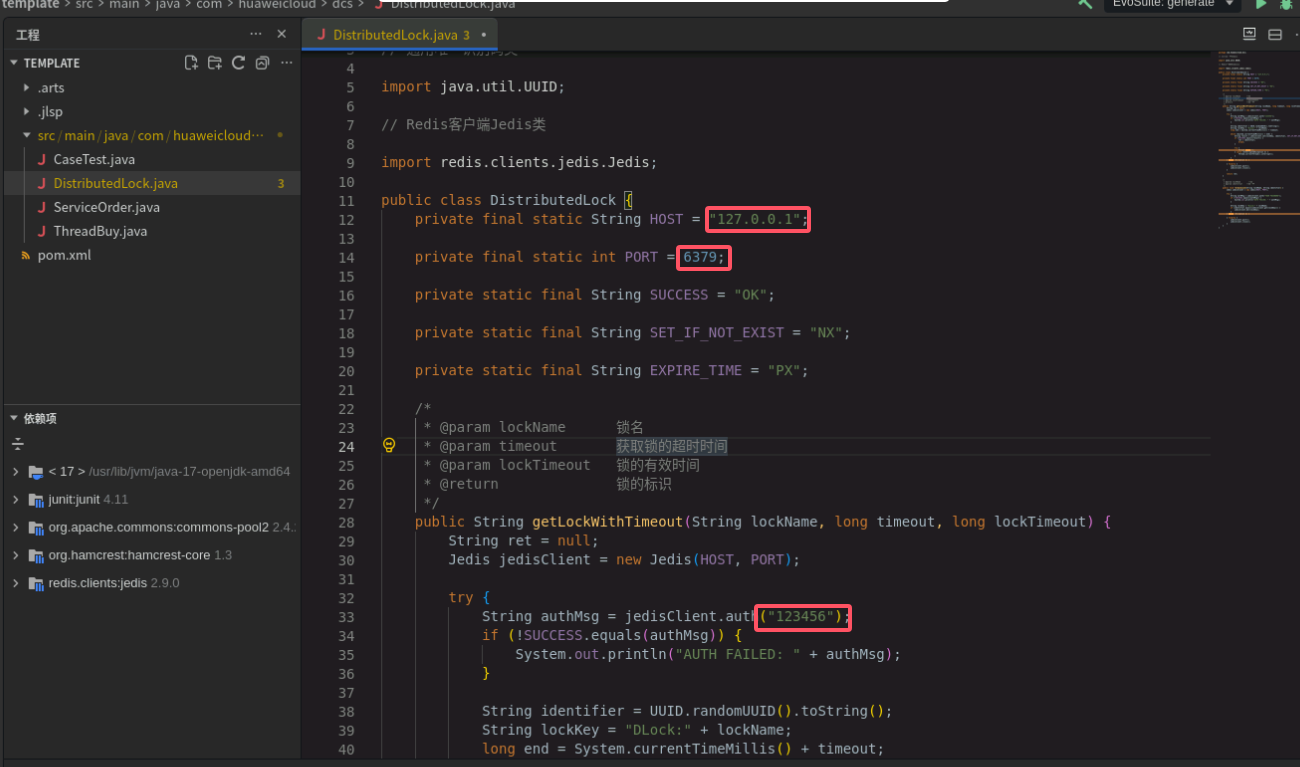
Task: Click the library icon beside org.hamcrest:hamcrest-core
Action: (36, 555)
